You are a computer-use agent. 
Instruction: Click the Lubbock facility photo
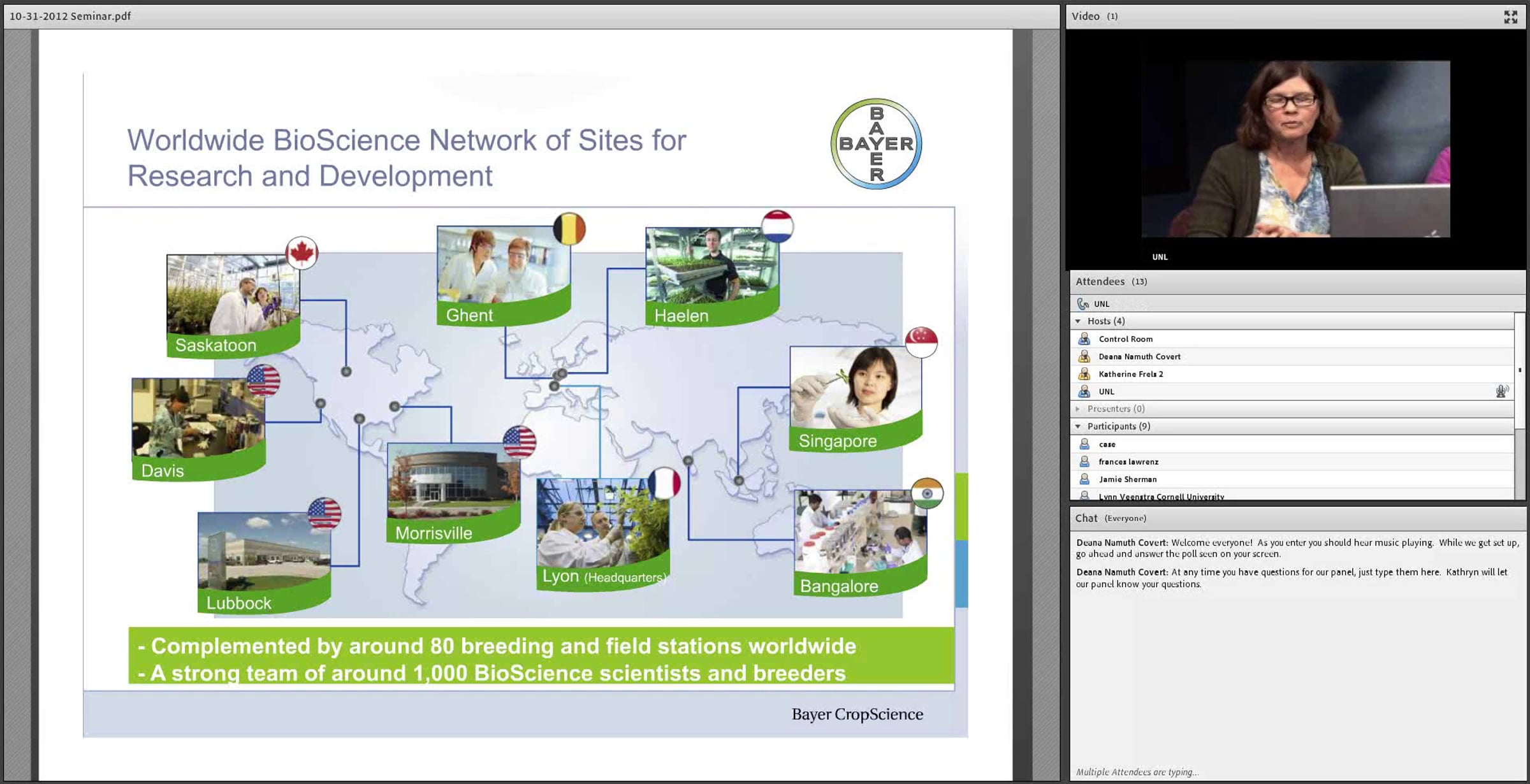point(264,551)
